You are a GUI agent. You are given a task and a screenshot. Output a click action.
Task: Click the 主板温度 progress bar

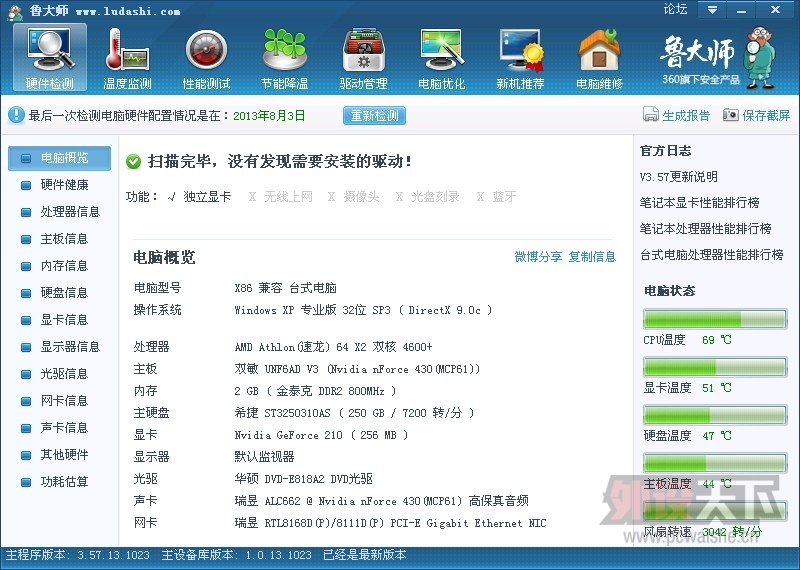pos(715,463)
